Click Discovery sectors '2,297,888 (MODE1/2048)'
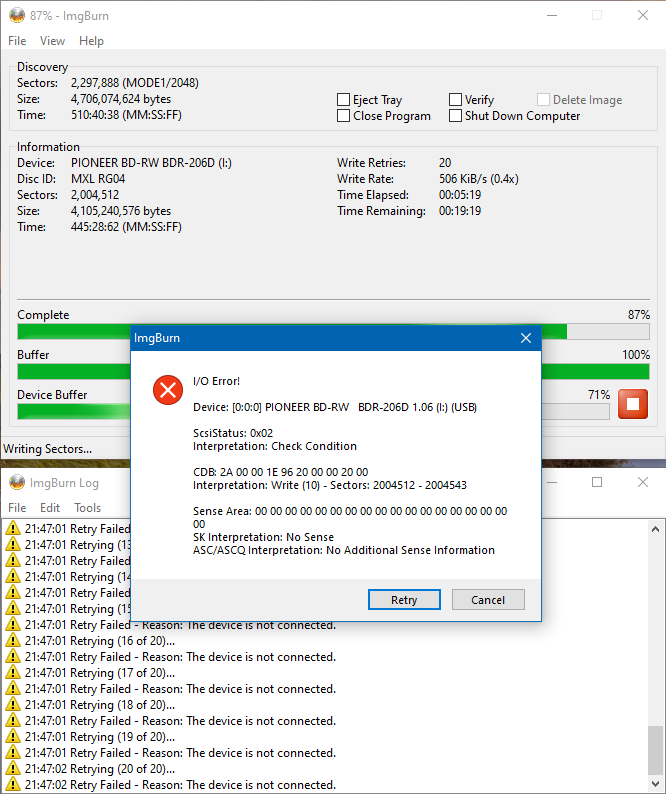Screen dimensions: 666x794 coord(135,83)
